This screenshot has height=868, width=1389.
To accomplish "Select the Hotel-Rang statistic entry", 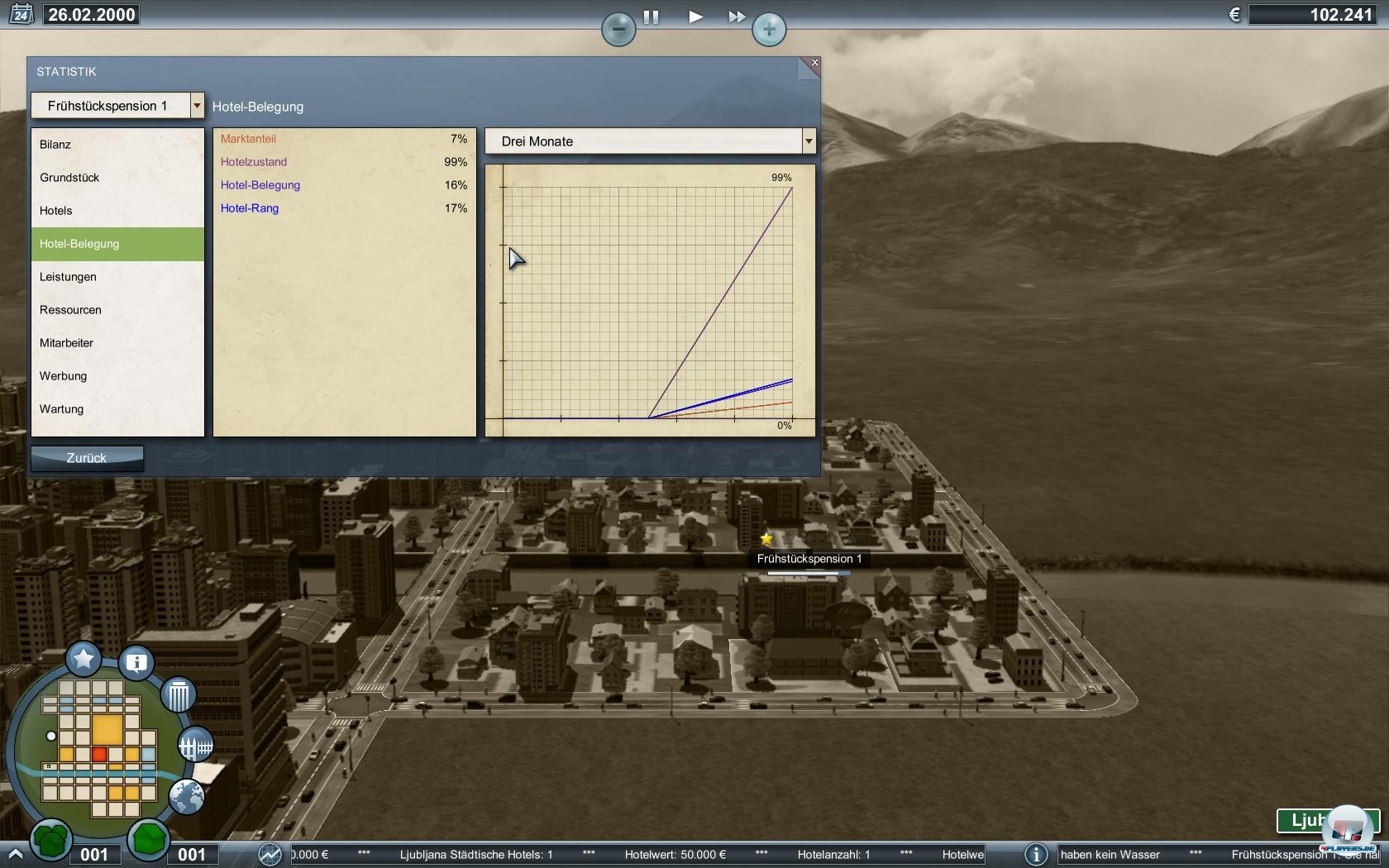I will [x=250, y=208].
